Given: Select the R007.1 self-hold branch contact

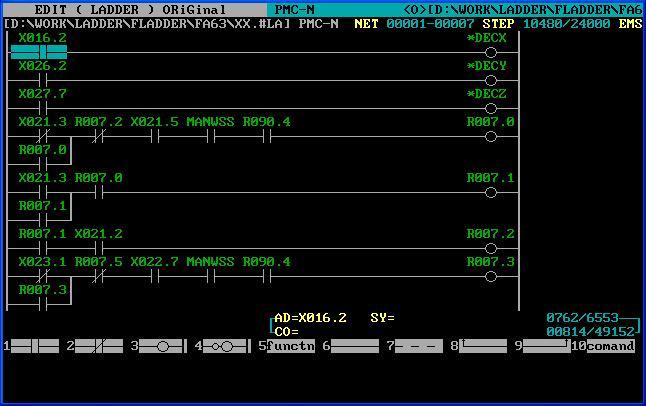Looking at the screenshot, I should click(43, 221).
